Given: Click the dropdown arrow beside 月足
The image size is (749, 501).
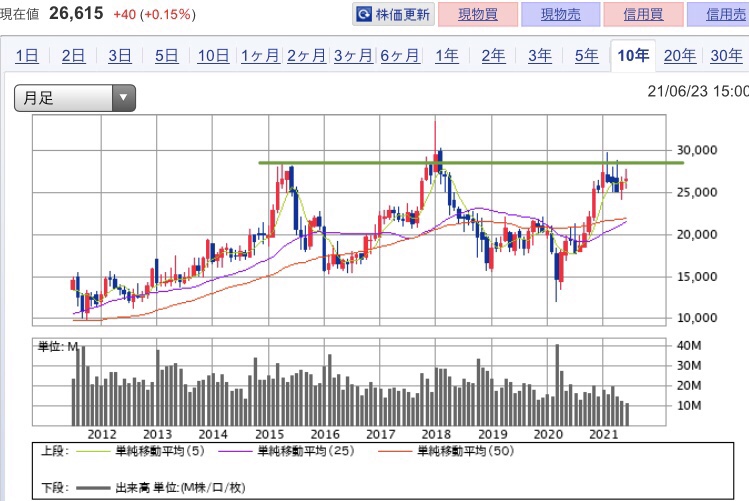Looking at the screenshot, I should point(124,98).
